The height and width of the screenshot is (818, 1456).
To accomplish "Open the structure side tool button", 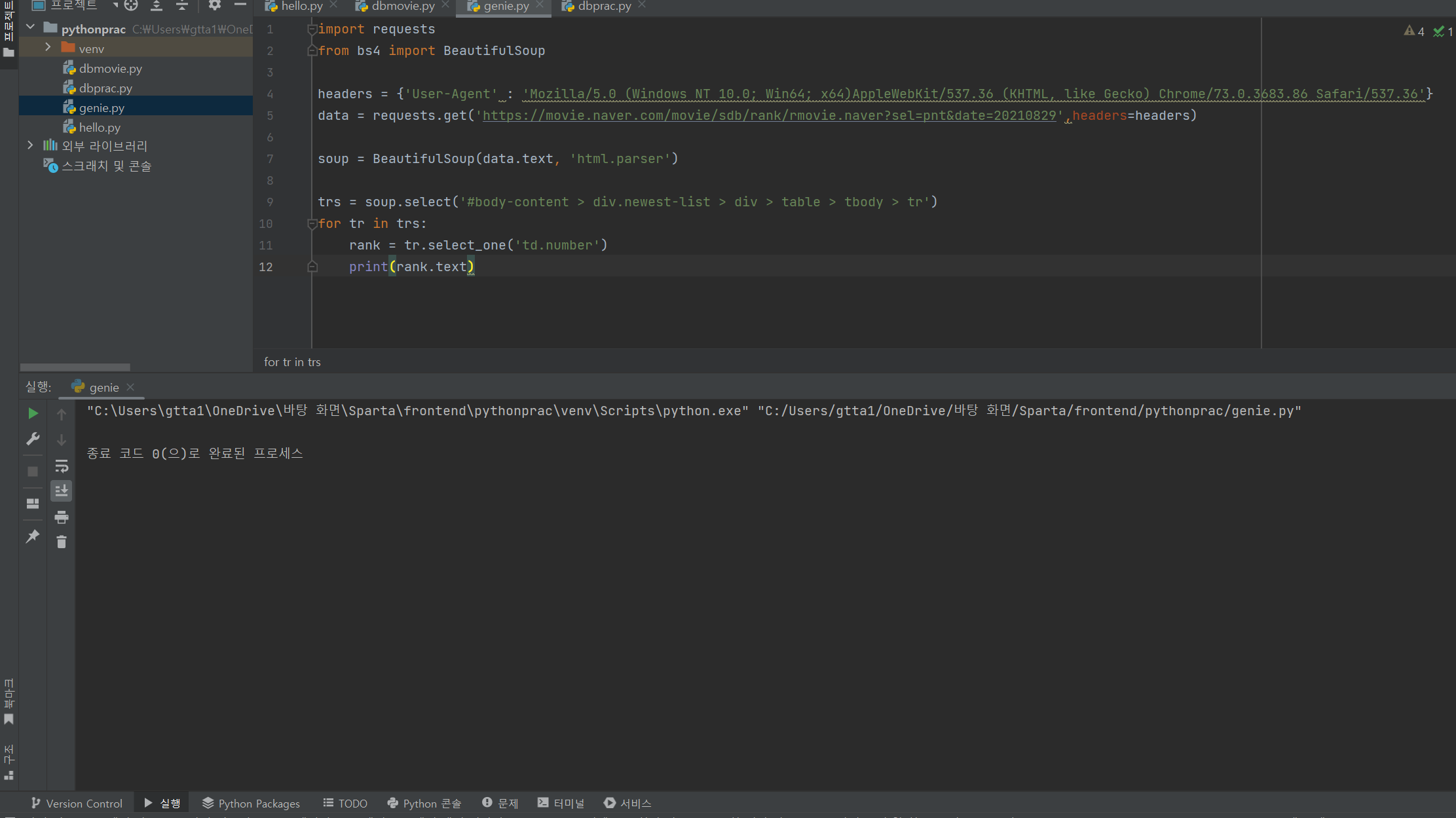I will [9, 762].
